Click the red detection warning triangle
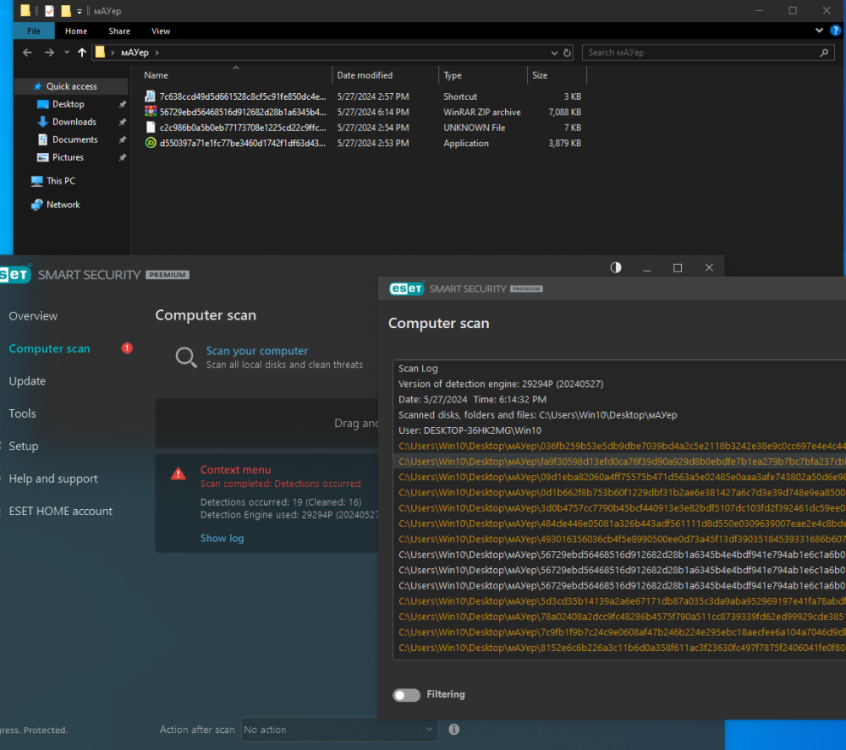Viewport: 846px width, 750px height. [x=179, y=474]
